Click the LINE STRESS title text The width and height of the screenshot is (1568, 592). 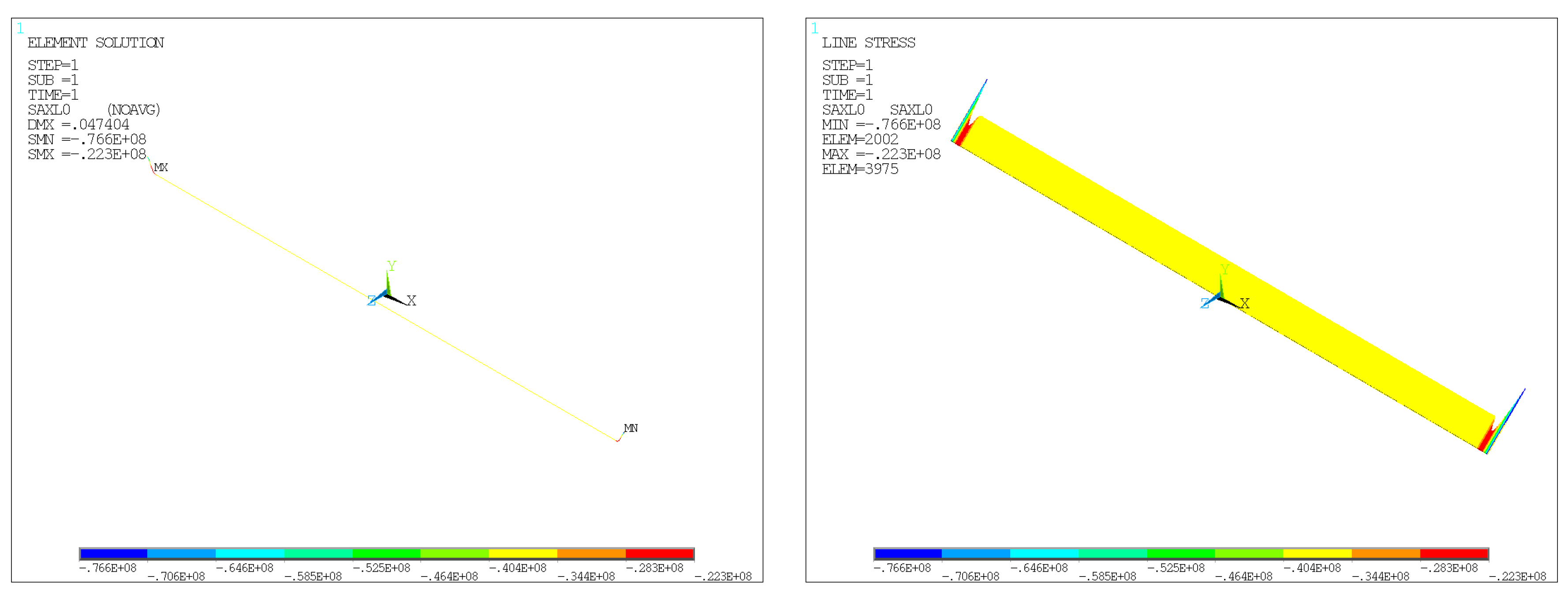868,43
